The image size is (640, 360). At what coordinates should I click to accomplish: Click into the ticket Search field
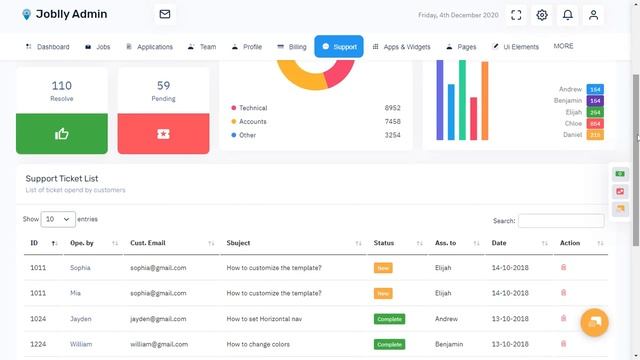pyautogui.click(x=561, y=221)
